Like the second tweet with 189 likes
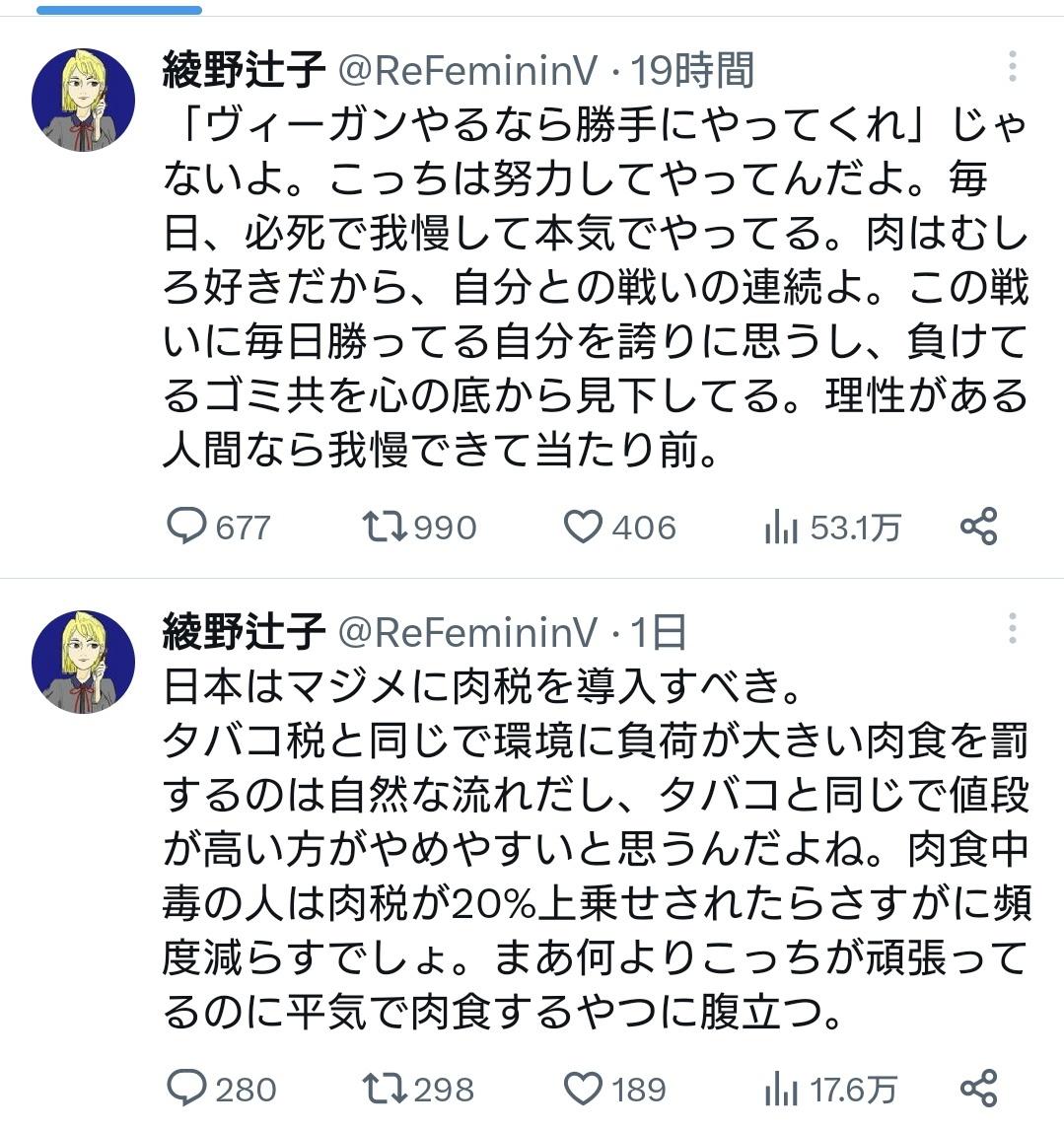This screenshot has width=1064, height=1130. 583,1089
